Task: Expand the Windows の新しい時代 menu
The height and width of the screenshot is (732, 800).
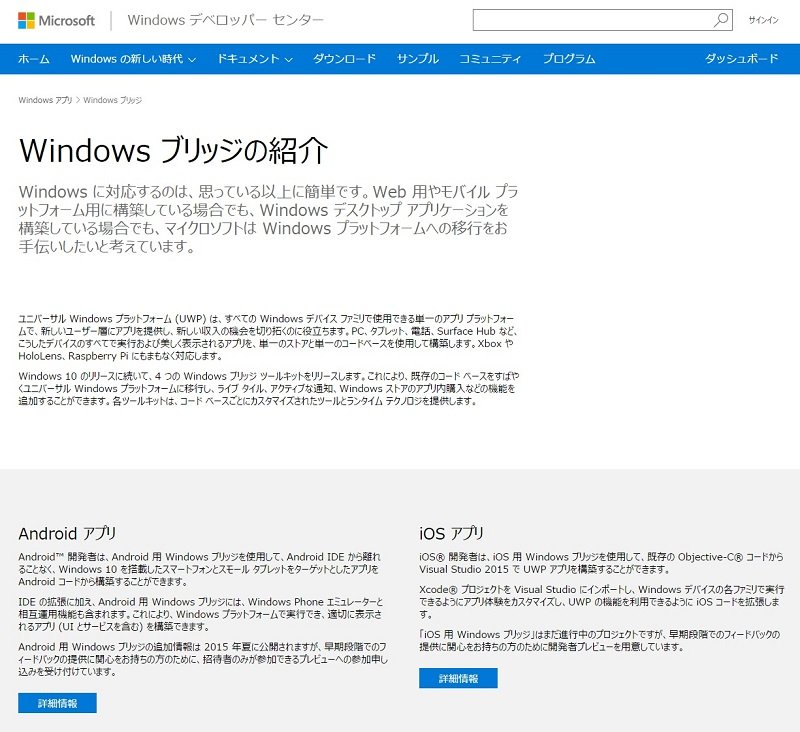Action: pos(133,59)
